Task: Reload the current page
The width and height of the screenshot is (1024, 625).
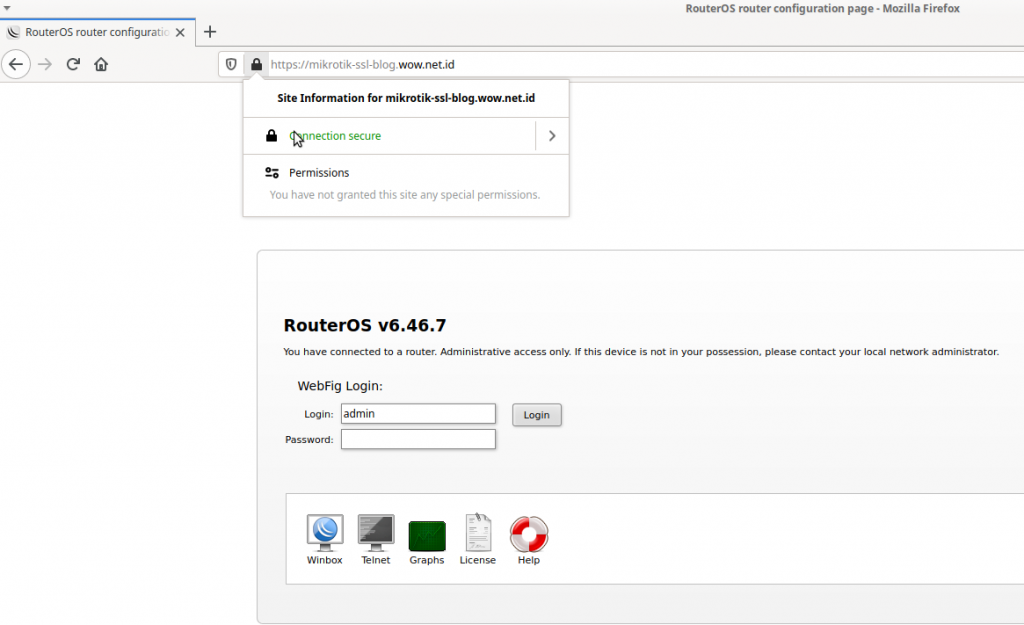Action: (73, 64)
